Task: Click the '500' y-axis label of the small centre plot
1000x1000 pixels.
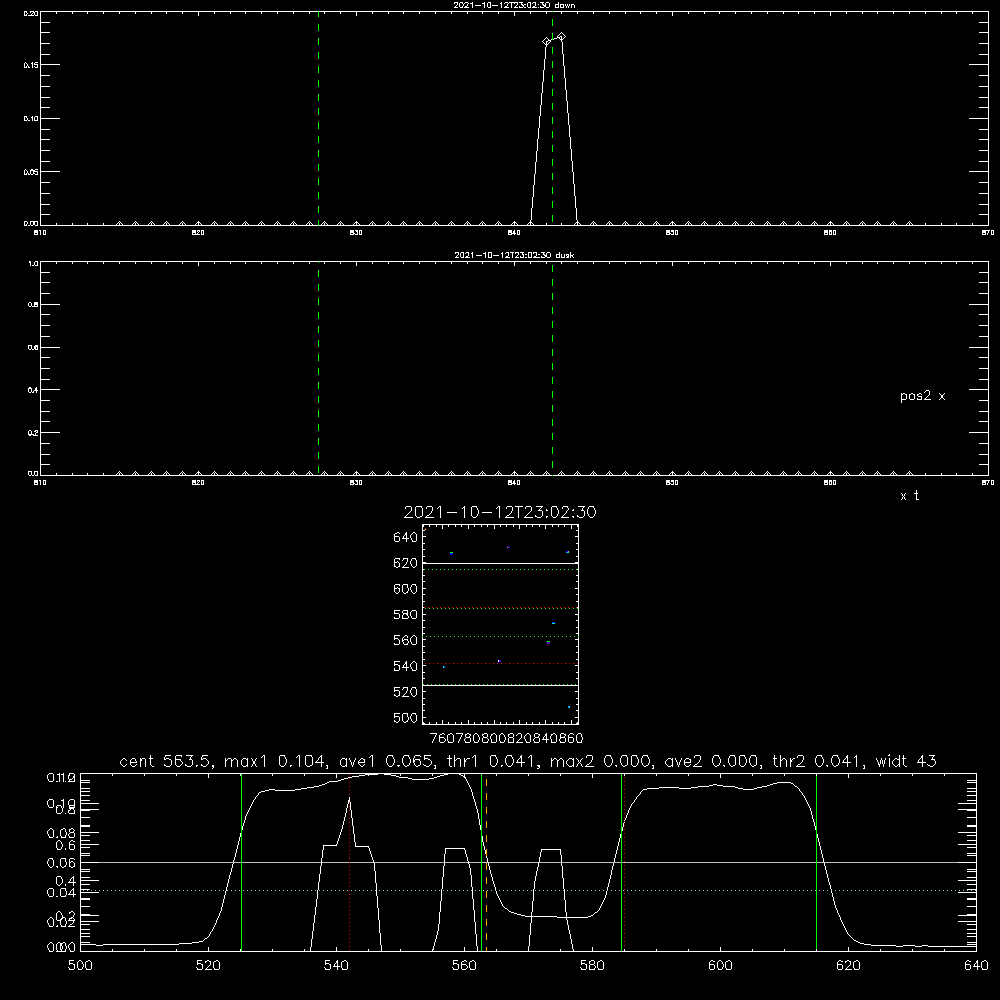Action: 406,717
